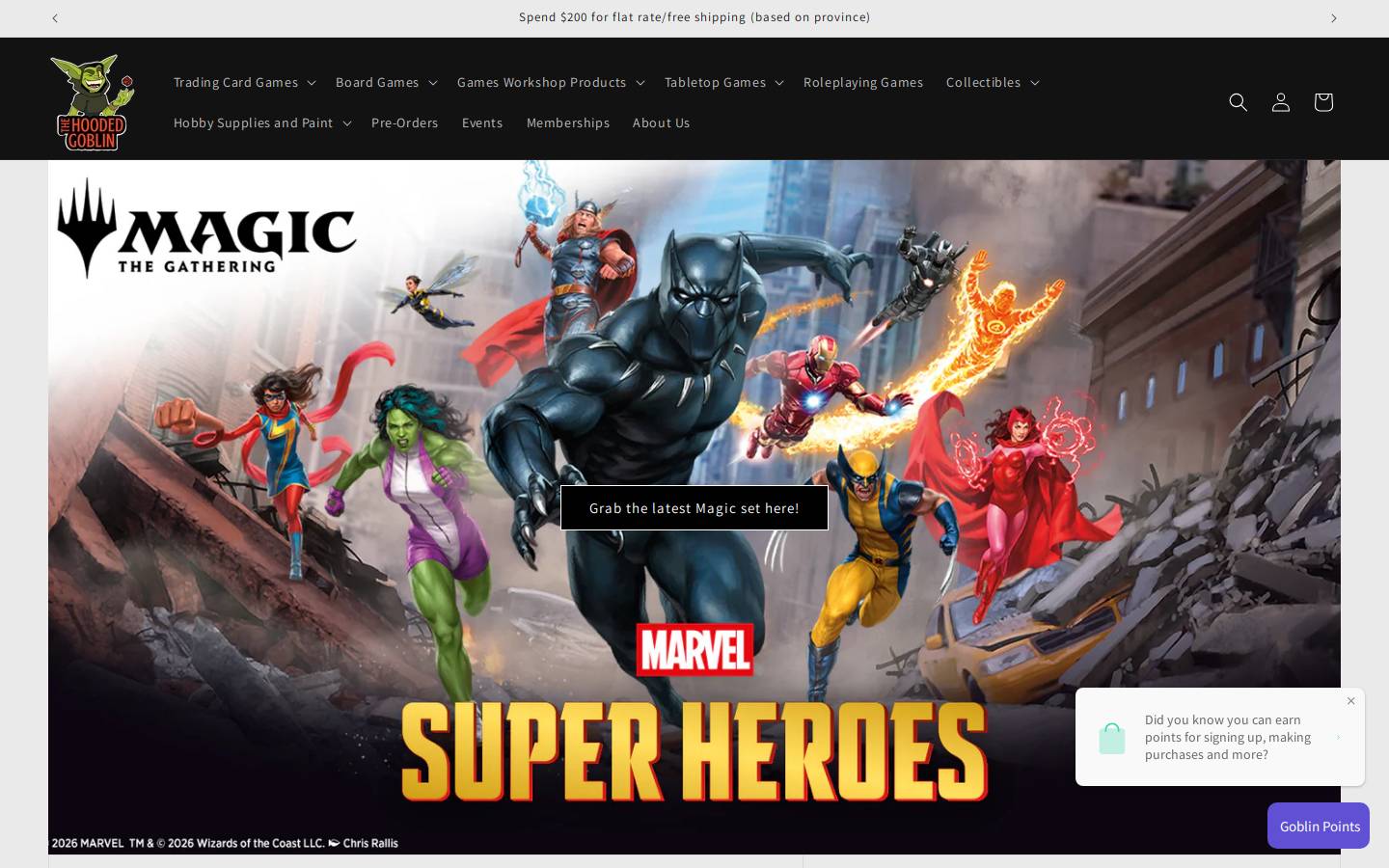
Task: Show next announcement with right arrow
Action: [x=1334, y=18]
